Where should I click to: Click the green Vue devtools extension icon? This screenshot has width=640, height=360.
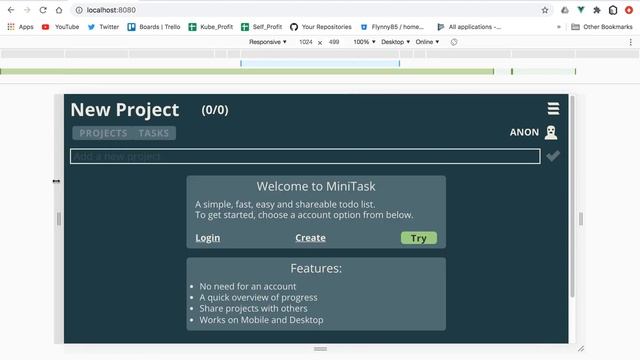click(x=581, y=10)
